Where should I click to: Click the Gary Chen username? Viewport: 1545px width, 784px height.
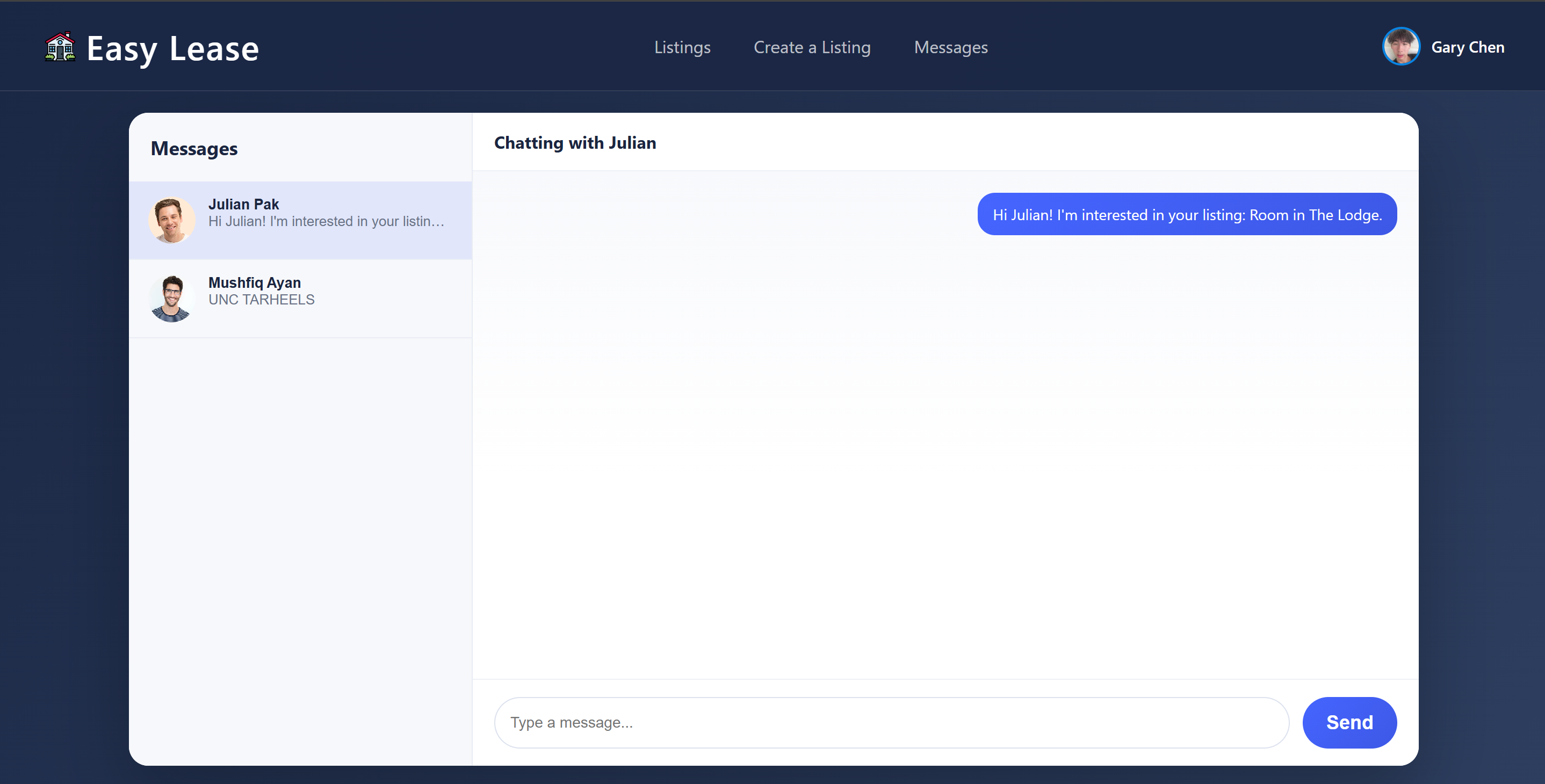tap(1468, 47)
